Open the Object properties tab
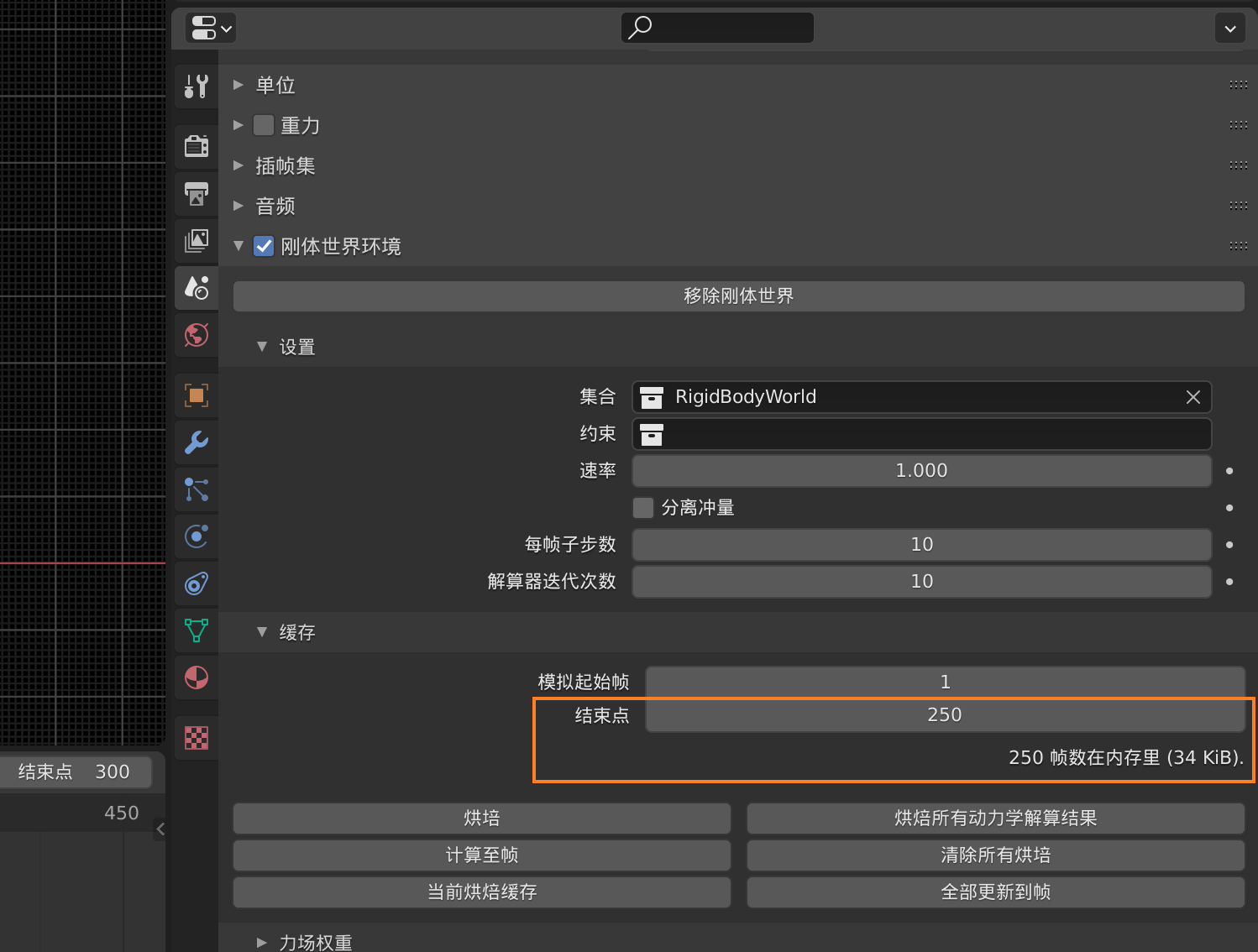Image resolution: width=1258 pixels, height=952 pixels. tap(197, 395)
